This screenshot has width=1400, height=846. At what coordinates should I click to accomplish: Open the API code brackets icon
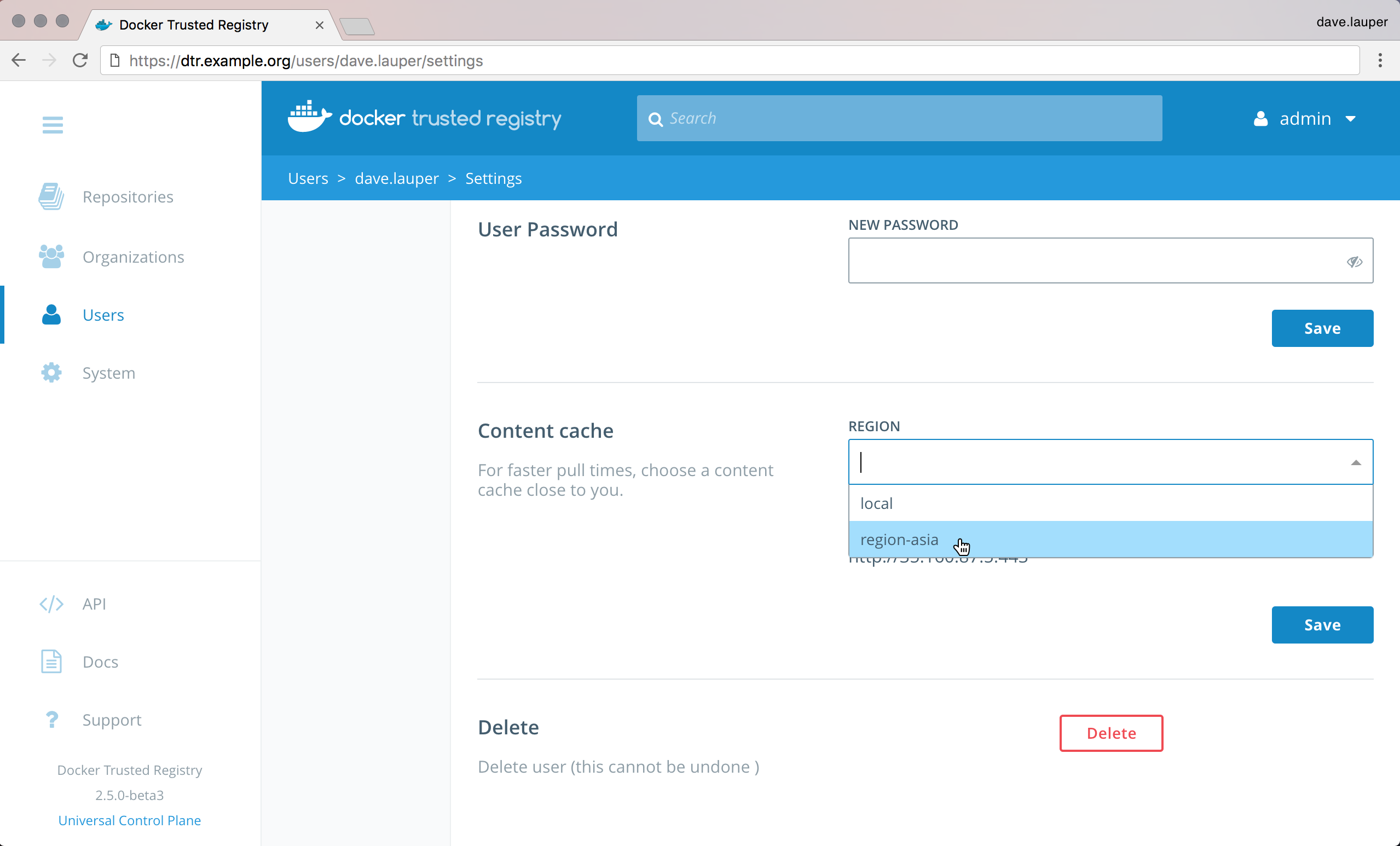(51, 604)
